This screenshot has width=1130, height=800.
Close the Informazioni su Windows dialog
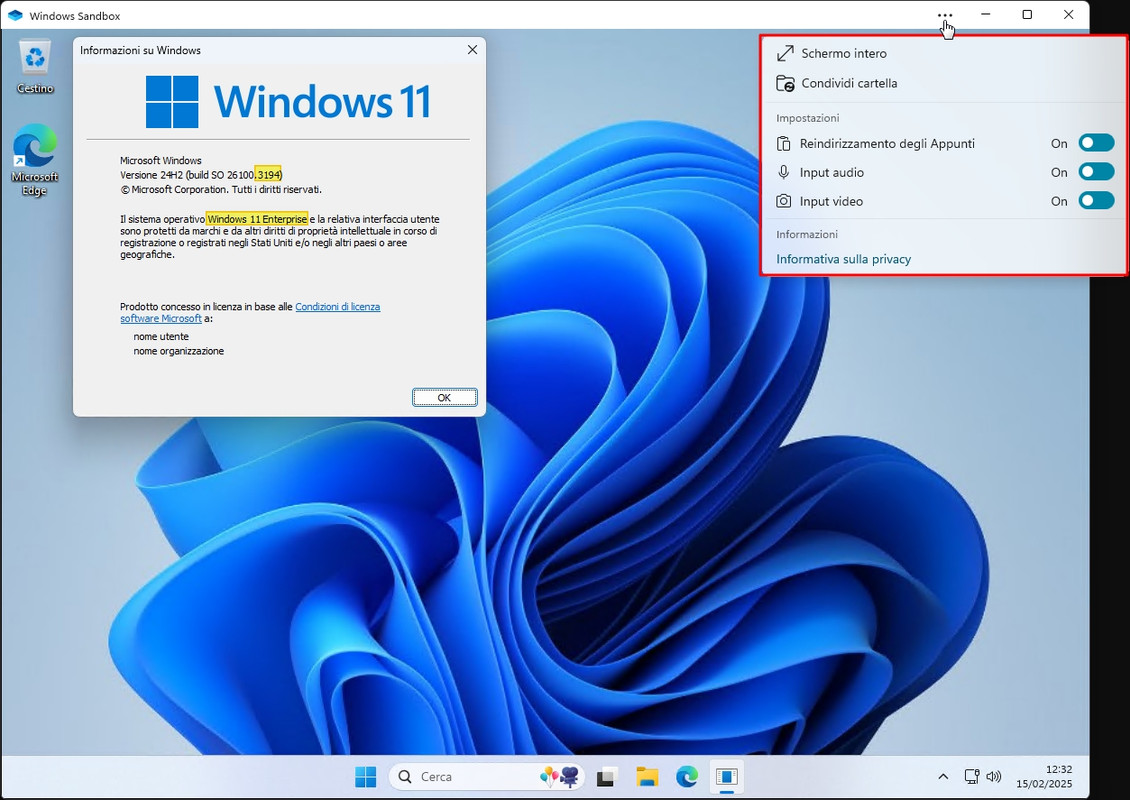pos(472,50)
